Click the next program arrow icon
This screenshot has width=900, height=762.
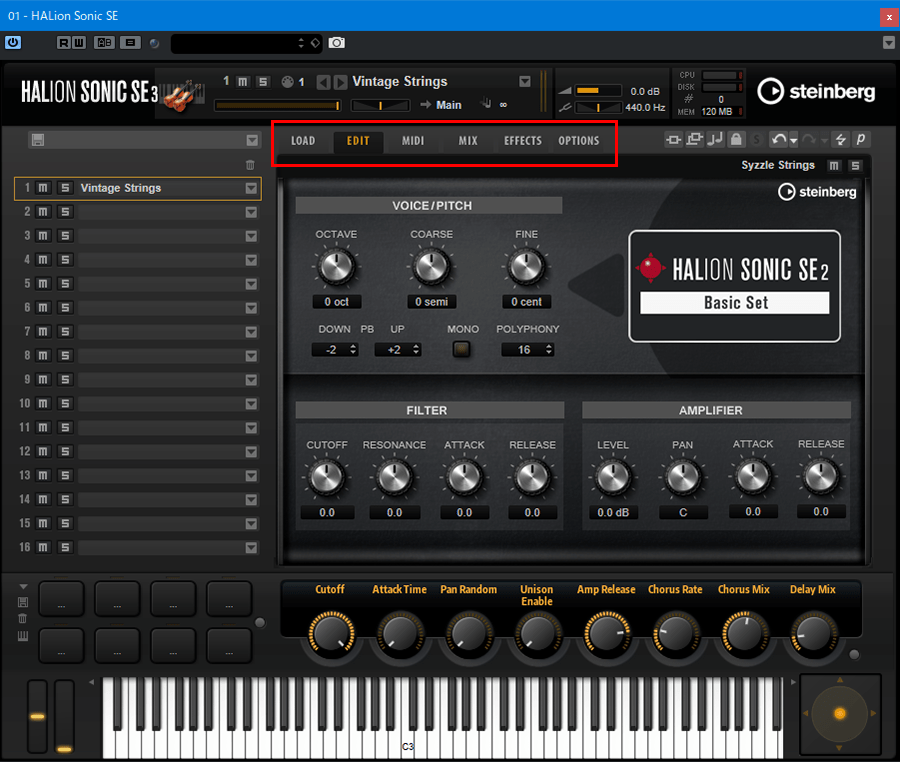[340, 82]
